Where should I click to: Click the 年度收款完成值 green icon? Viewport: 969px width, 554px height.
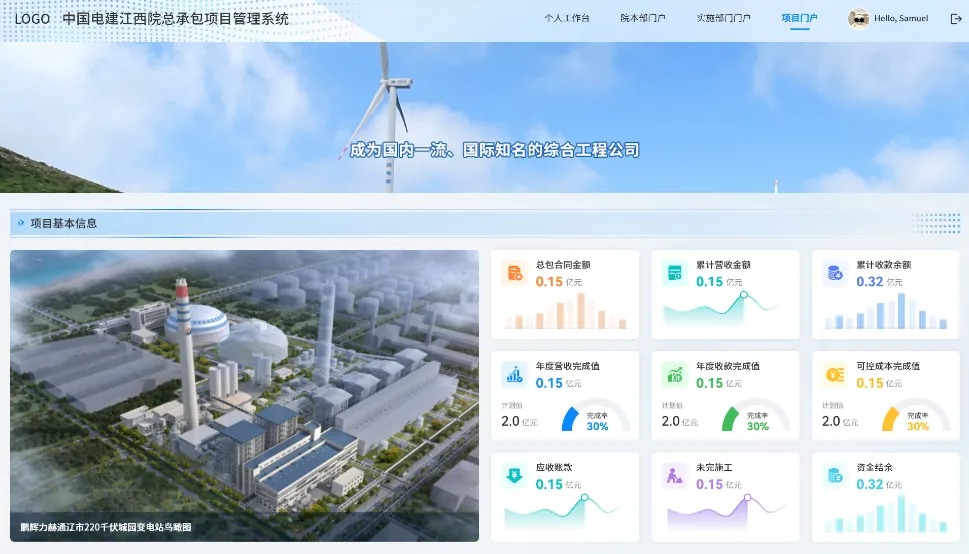(674, 374)
